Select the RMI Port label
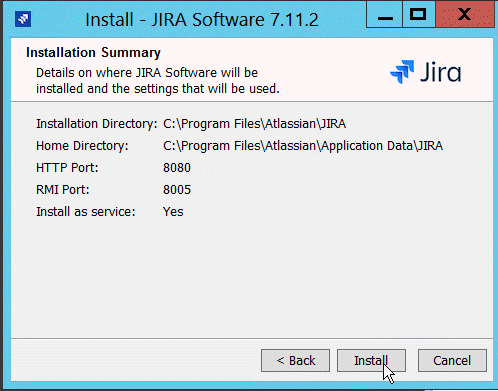This screenshot has width=498, height=391. click(x=63, y=190)
